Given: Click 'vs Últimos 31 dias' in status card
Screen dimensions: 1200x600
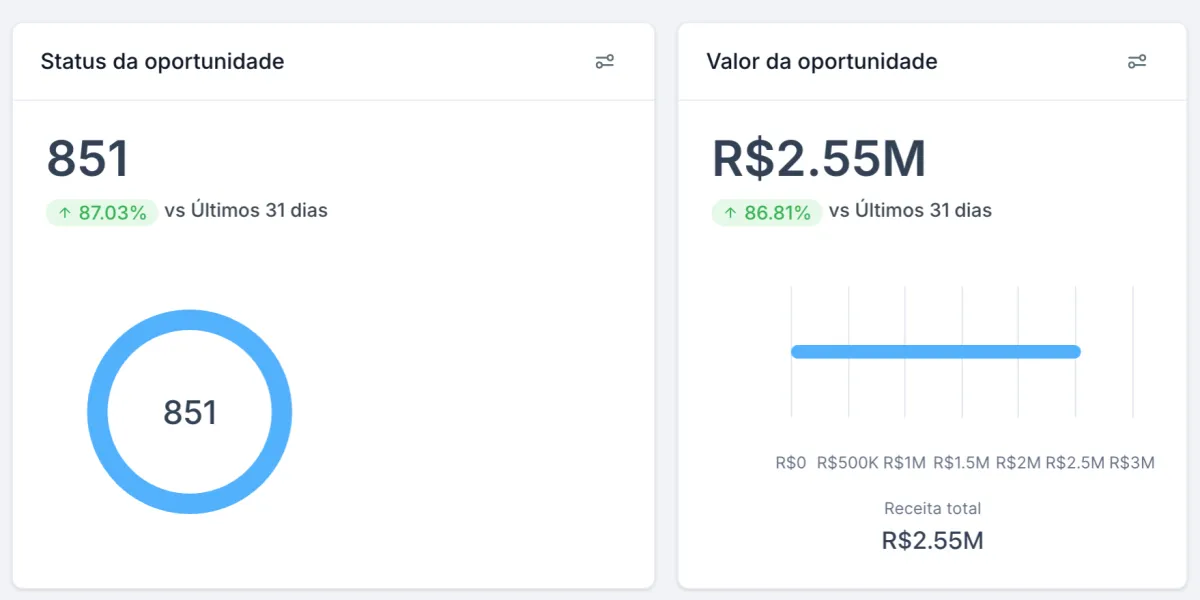Looking at the screenshot, I should [246, 211].
